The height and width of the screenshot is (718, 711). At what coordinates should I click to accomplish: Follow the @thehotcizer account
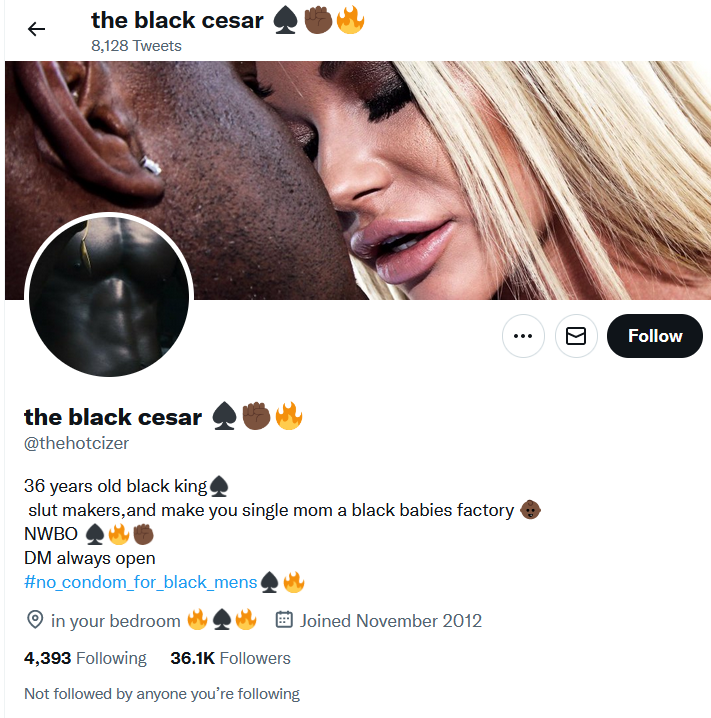point(655,336)
